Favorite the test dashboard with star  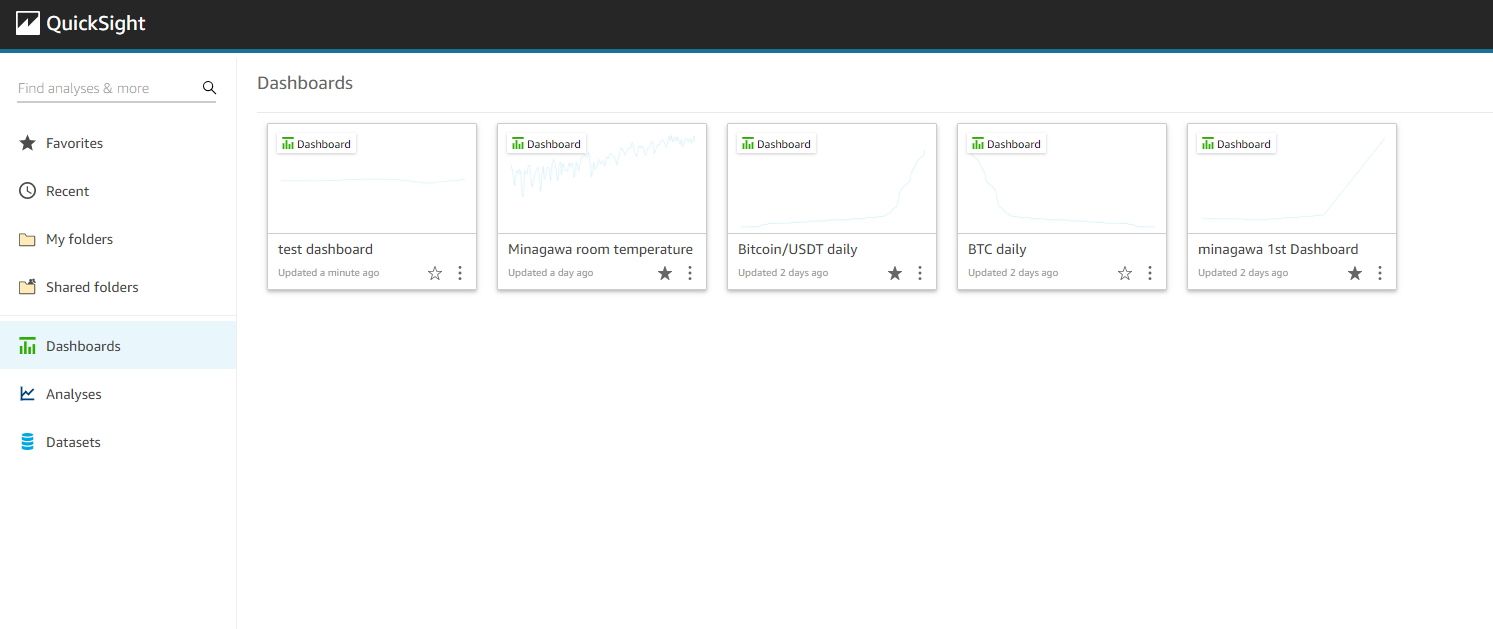(435, 273)
